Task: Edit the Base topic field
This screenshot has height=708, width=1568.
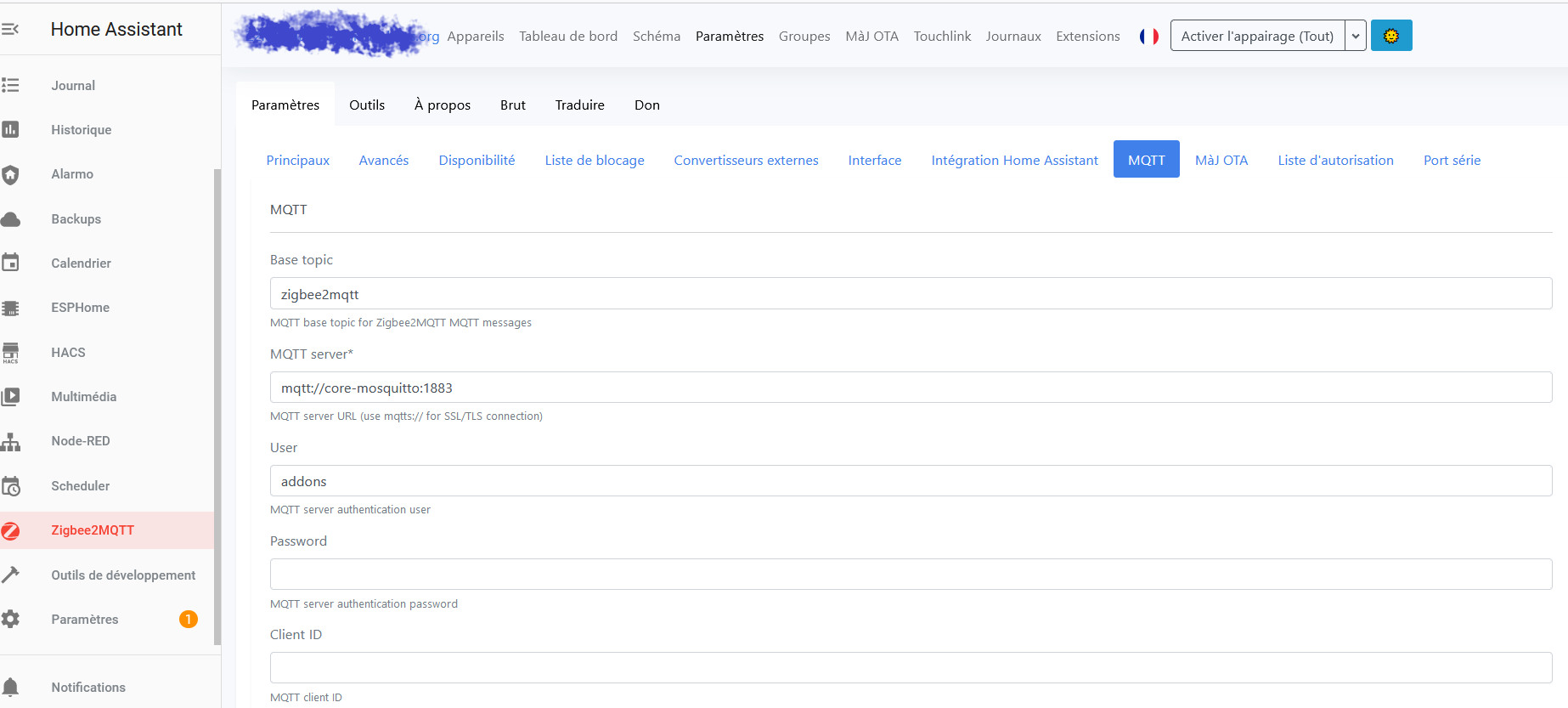Action: (x=911, y=293)
